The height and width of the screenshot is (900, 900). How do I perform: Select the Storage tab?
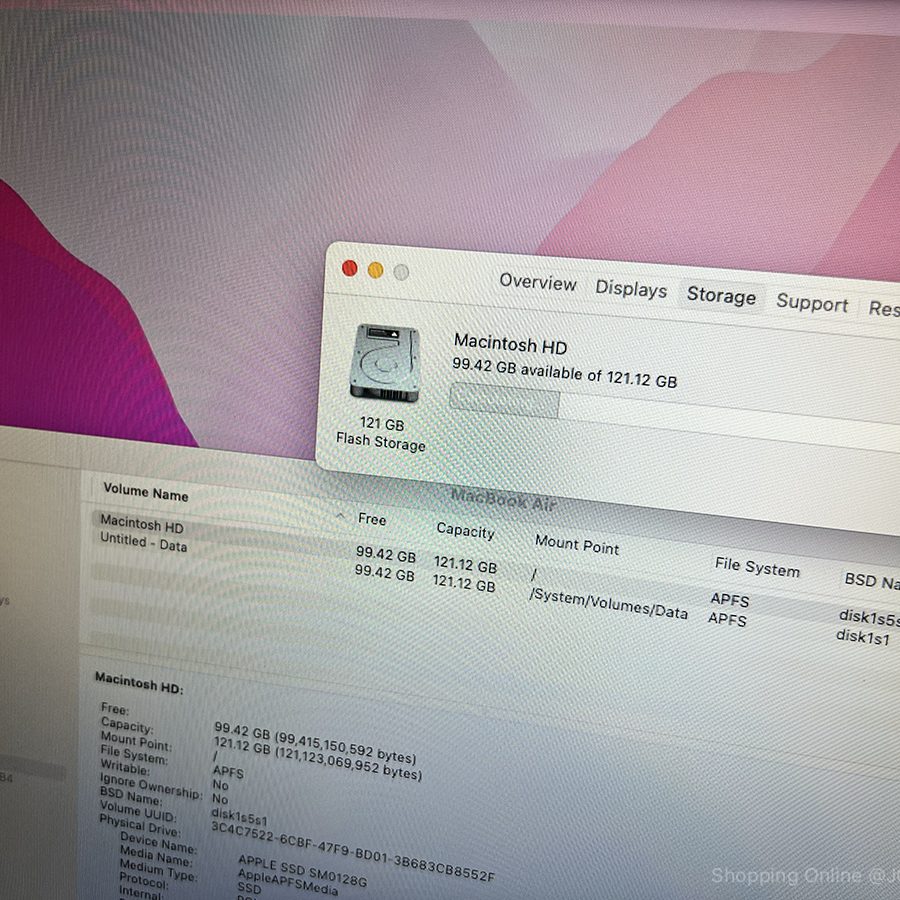pyautogui.click(x=721, y=296)
